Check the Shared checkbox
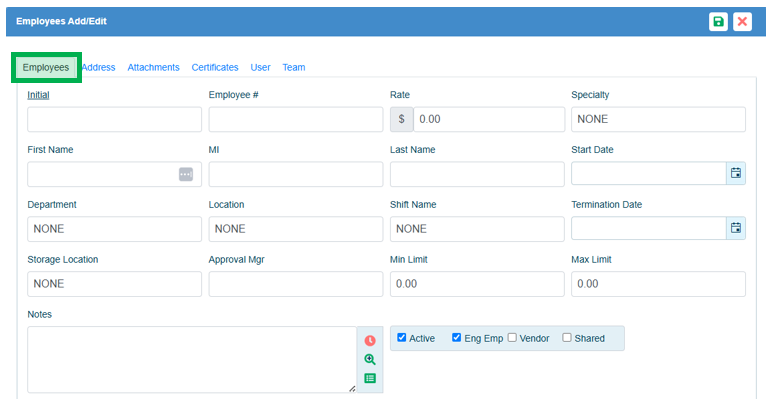 pos(567,338)
